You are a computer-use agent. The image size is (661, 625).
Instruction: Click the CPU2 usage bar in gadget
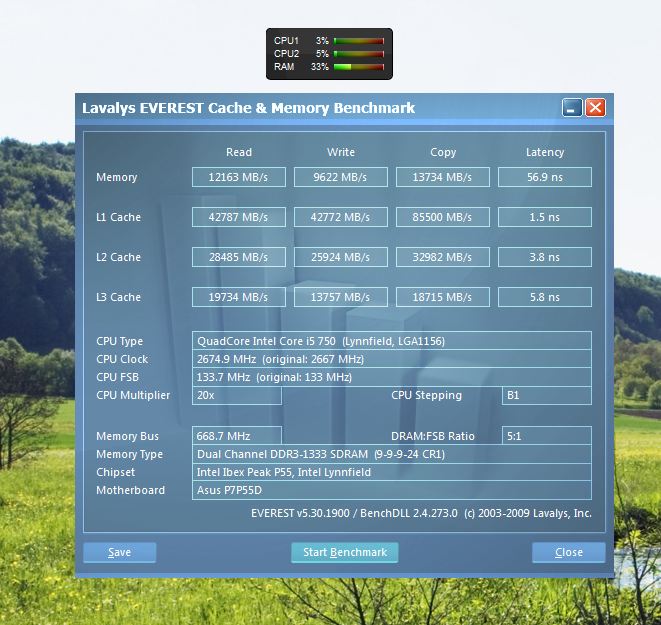(359, 54)
